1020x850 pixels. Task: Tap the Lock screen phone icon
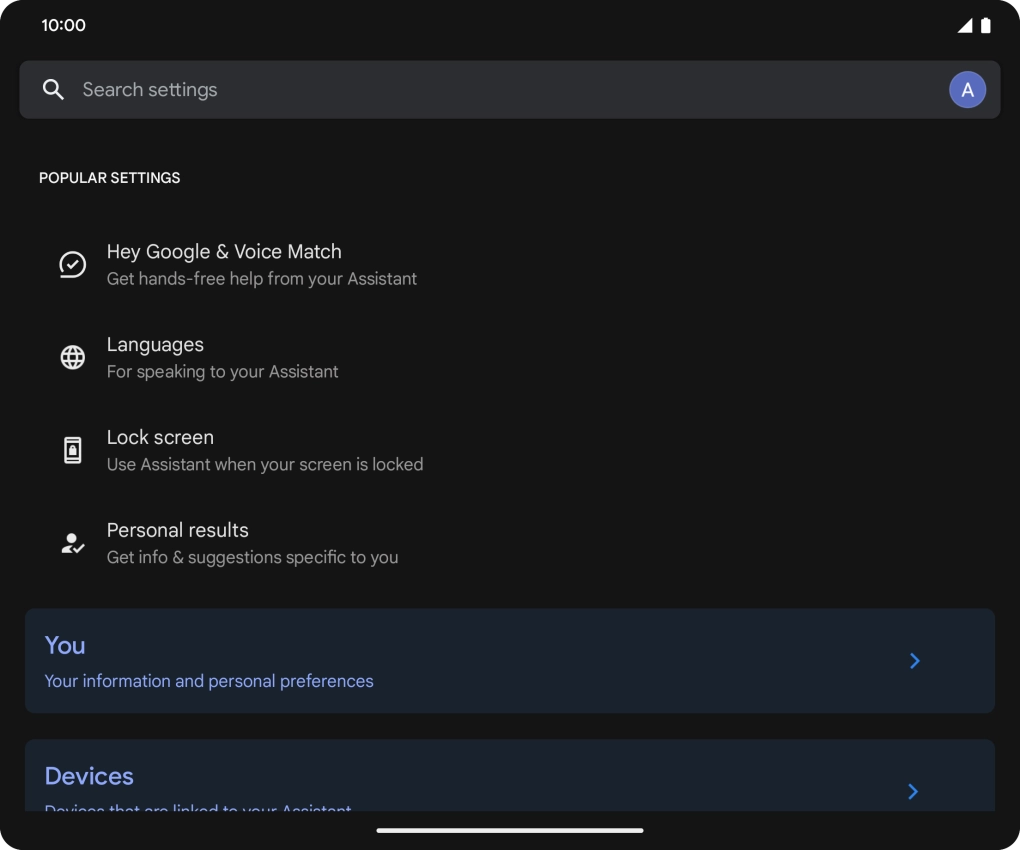pos(73,450)
